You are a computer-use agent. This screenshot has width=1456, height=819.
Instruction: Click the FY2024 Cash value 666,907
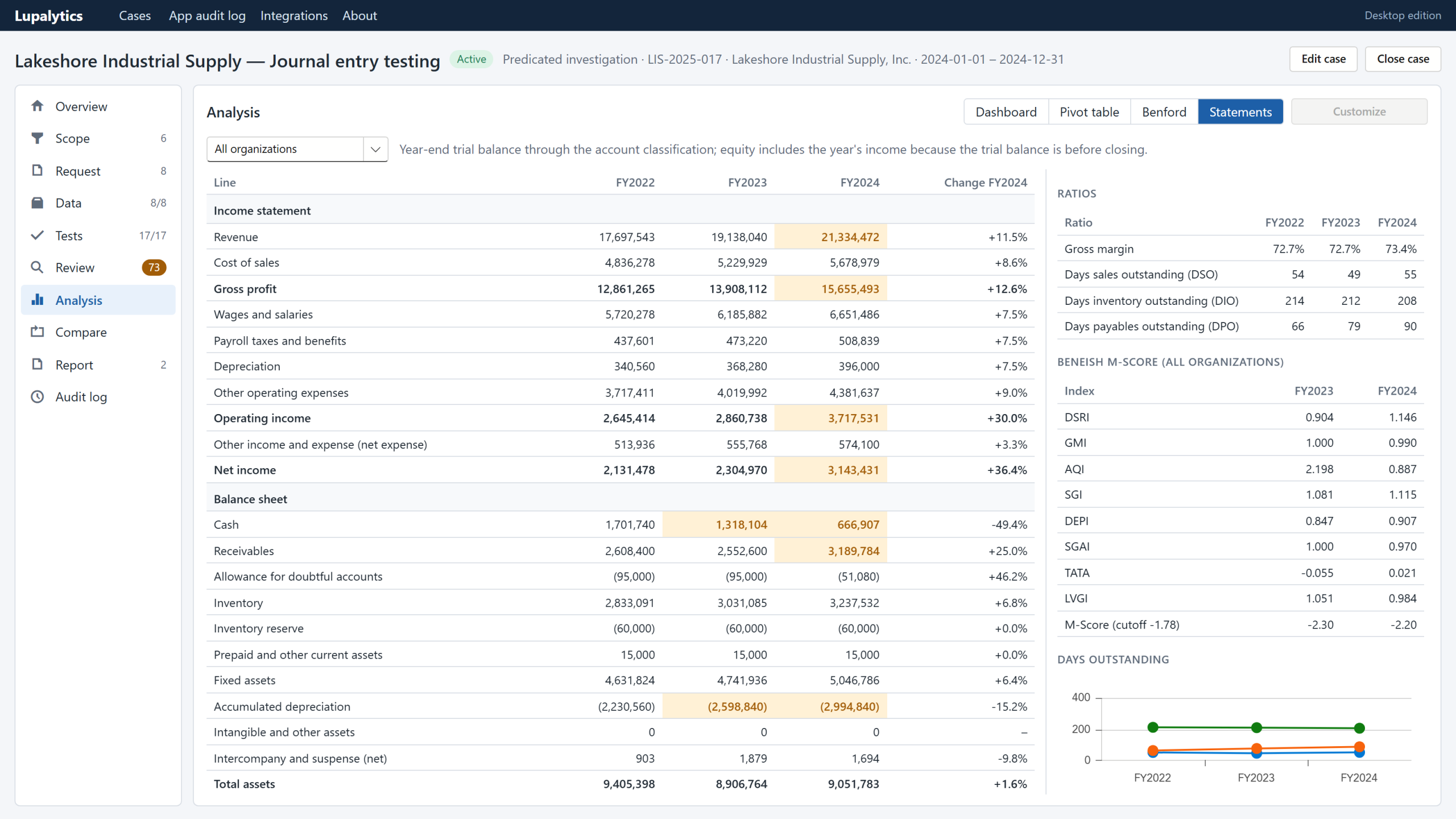(858, 525)
